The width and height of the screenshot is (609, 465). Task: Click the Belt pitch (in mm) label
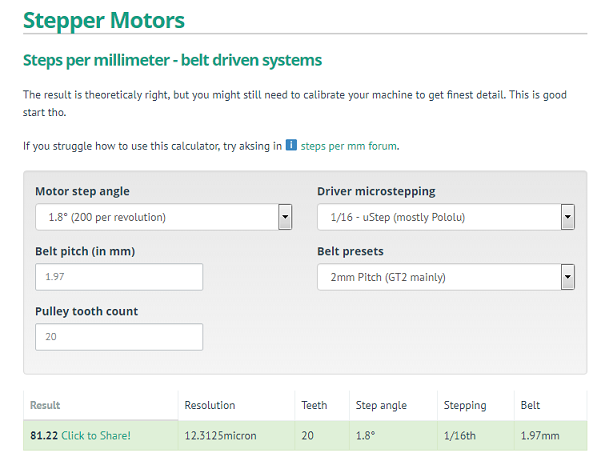coord(85,251)
